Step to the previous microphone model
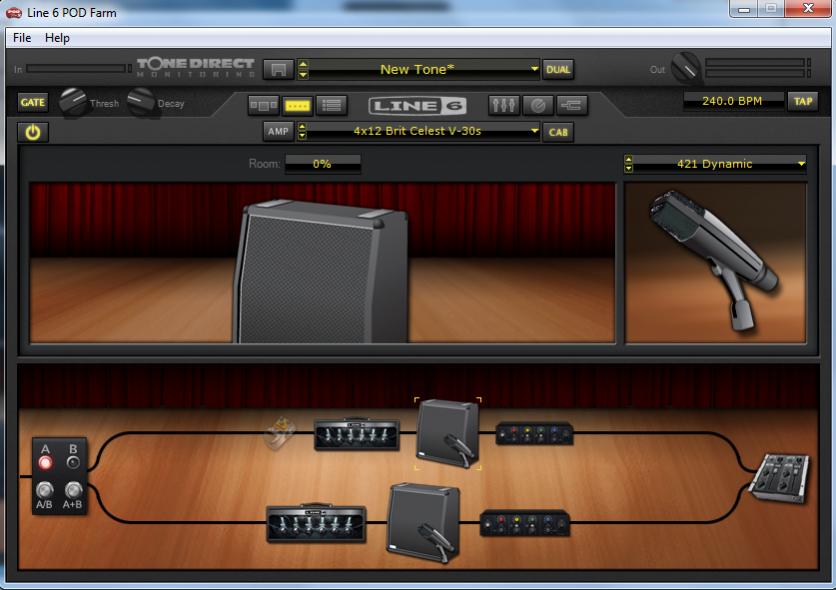Viewport: 836px width, 590px height. pyautogui.click(x=629, y=159)
